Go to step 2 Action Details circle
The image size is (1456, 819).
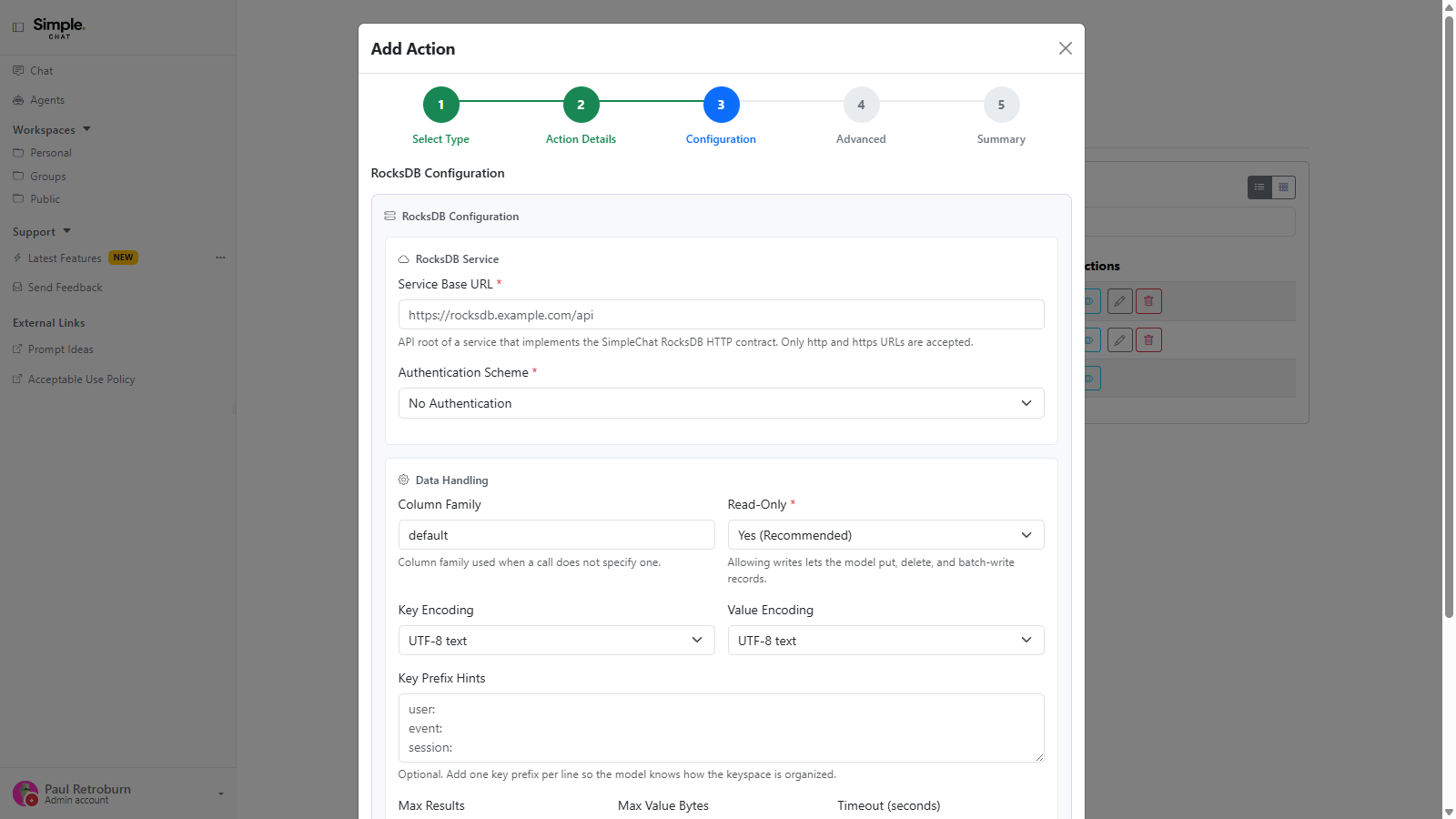pos(581,105)
